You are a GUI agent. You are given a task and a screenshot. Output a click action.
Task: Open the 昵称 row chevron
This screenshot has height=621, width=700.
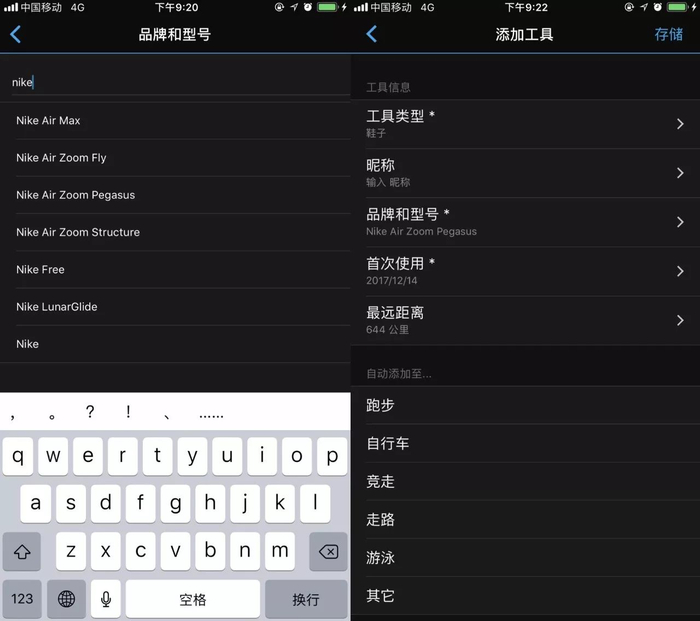coord(680,173)
